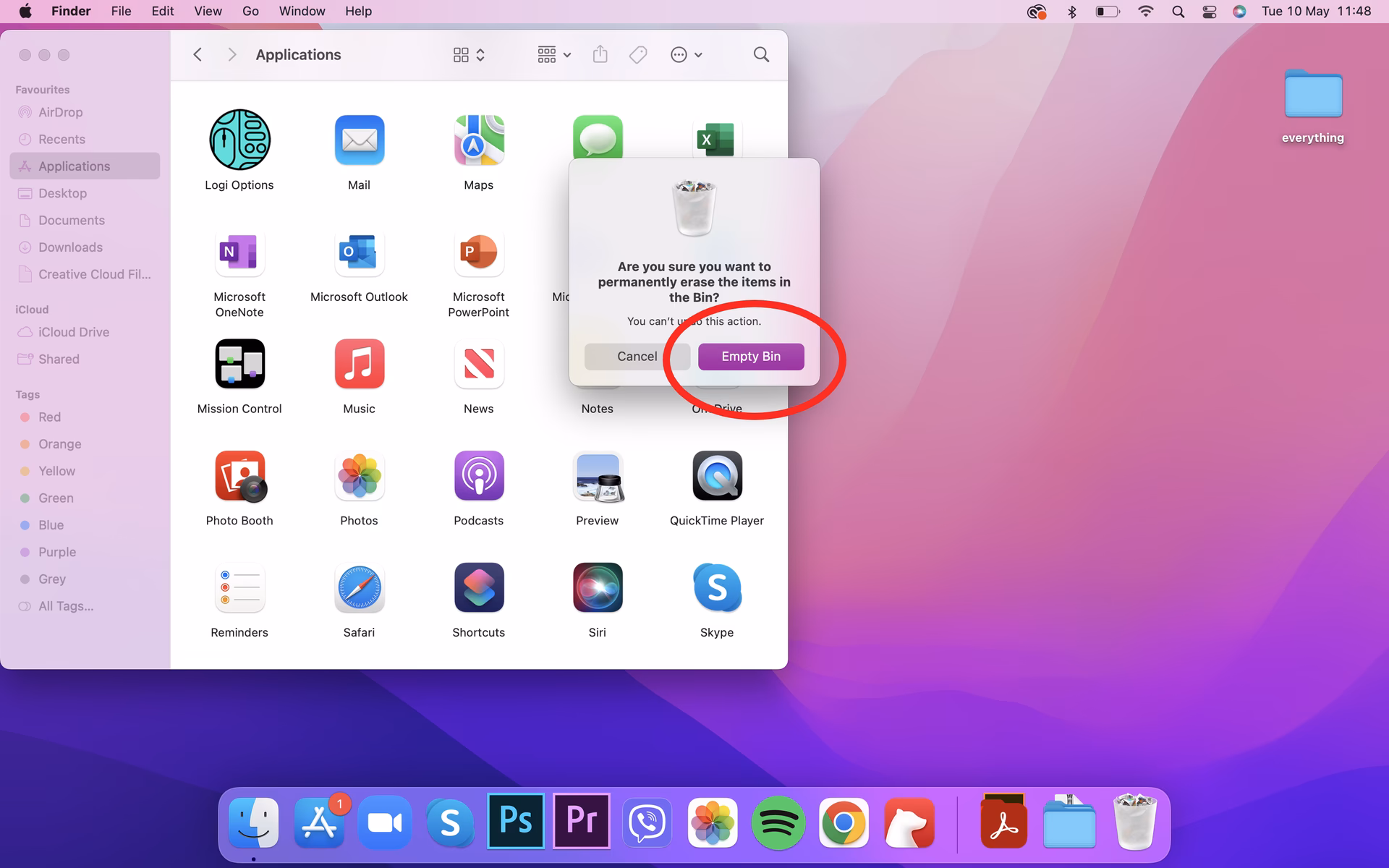Screen dimensions: 1389x868
Task: Filter by the Red tag
Action: (85, 417)
